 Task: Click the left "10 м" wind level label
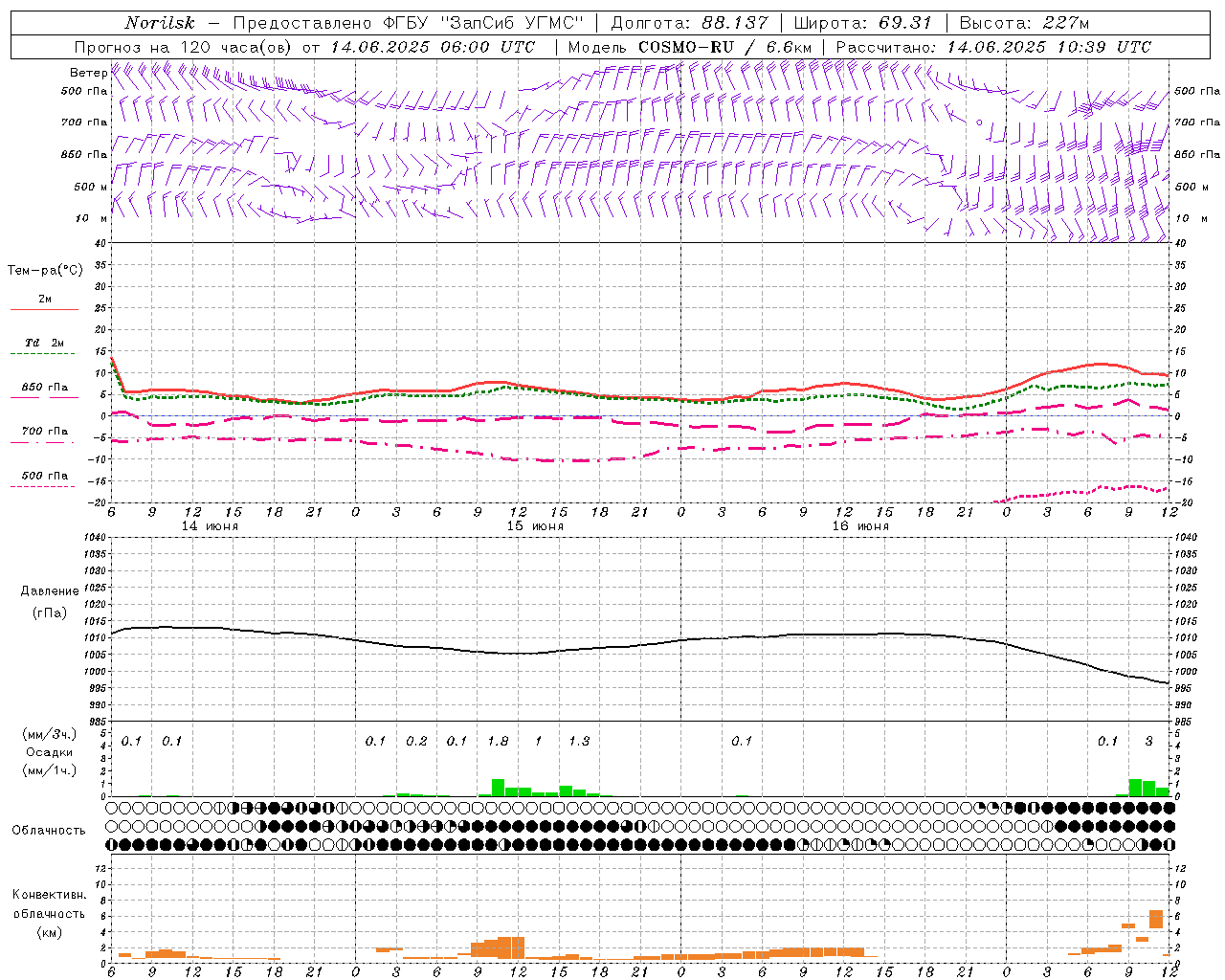[x=91, y=218]
